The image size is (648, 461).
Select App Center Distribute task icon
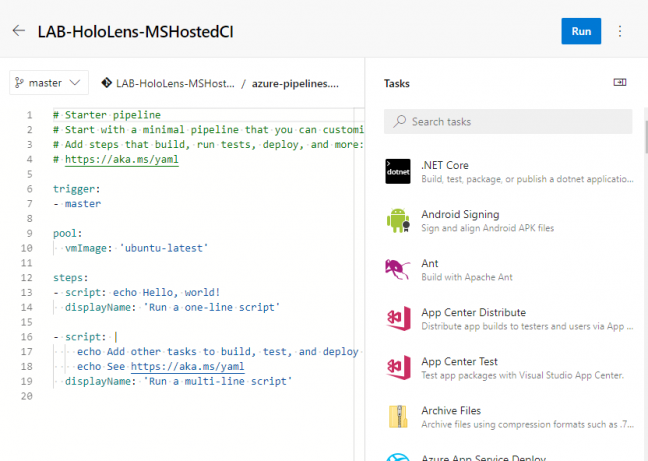(398, 318)
